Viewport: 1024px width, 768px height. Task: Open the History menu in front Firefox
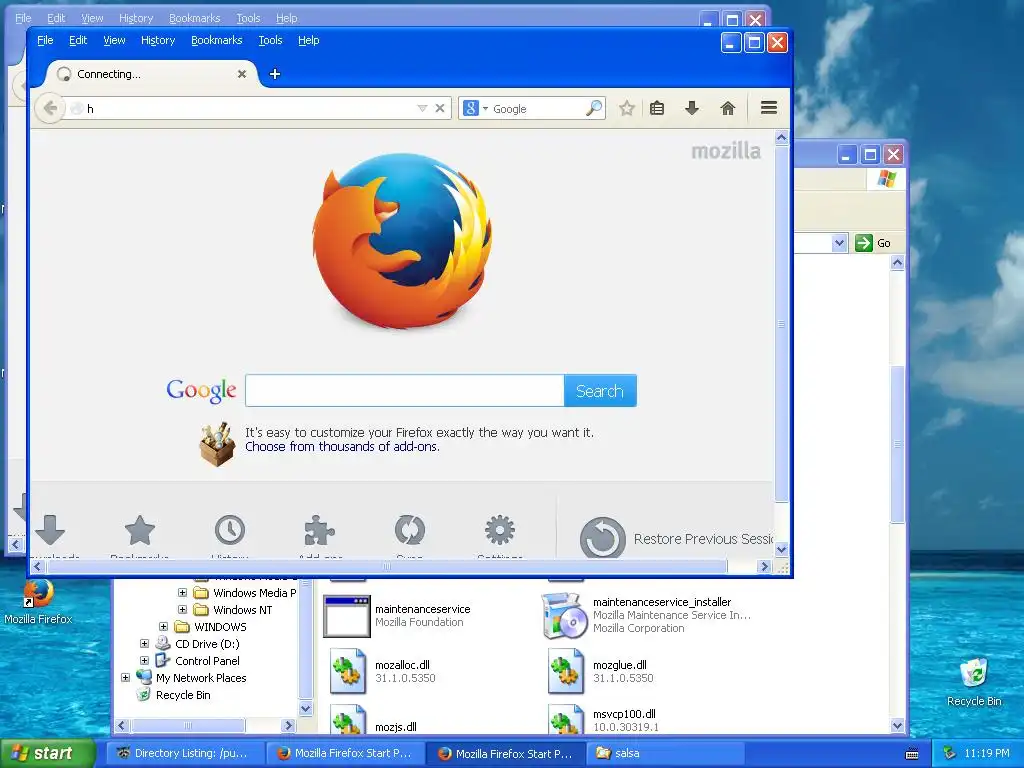tap(158, 40)
